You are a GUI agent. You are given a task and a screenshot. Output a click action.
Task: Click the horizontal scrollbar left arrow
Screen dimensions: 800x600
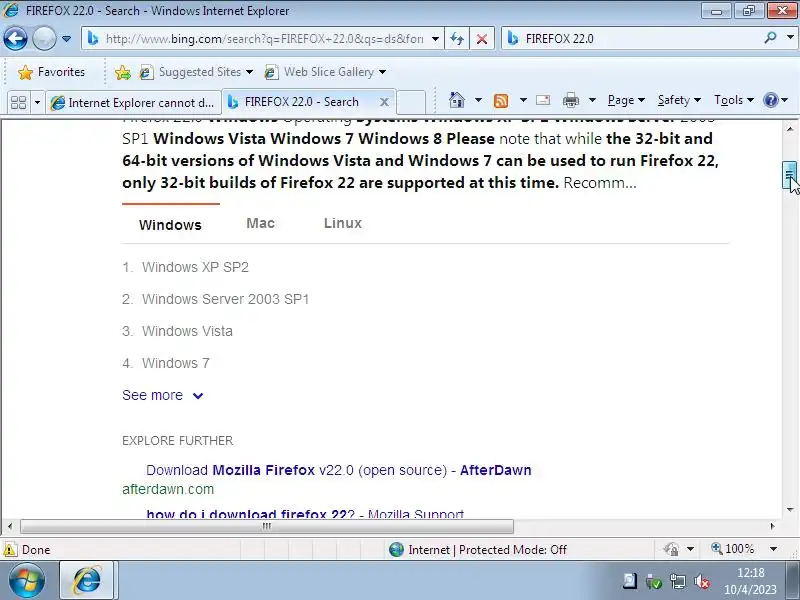[x=10, y=526]
